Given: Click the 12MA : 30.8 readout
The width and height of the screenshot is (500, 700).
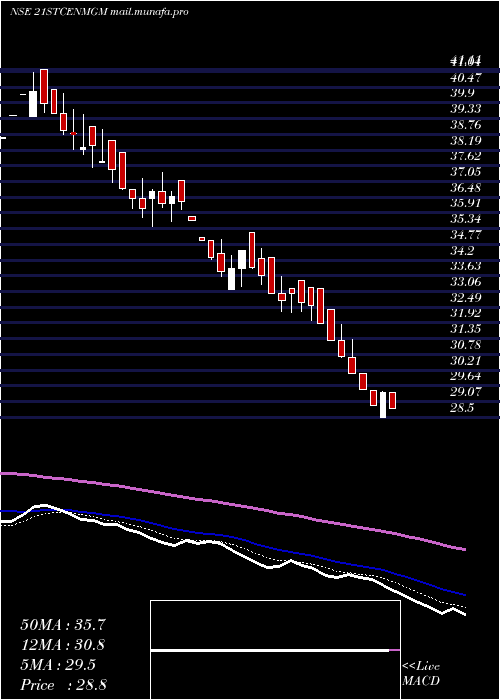Looking at the screenshot, I should pos(63,645).
